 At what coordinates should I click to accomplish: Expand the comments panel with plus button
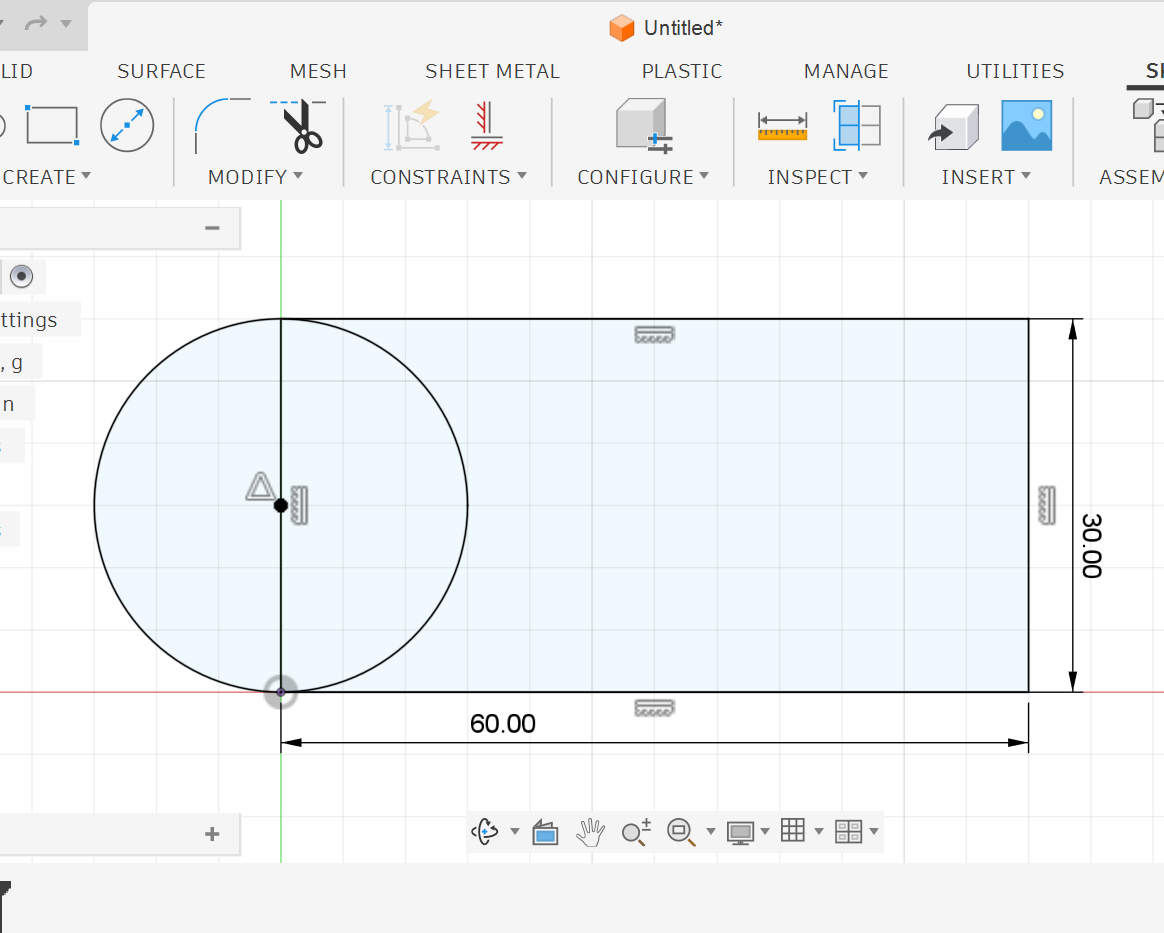212,834
